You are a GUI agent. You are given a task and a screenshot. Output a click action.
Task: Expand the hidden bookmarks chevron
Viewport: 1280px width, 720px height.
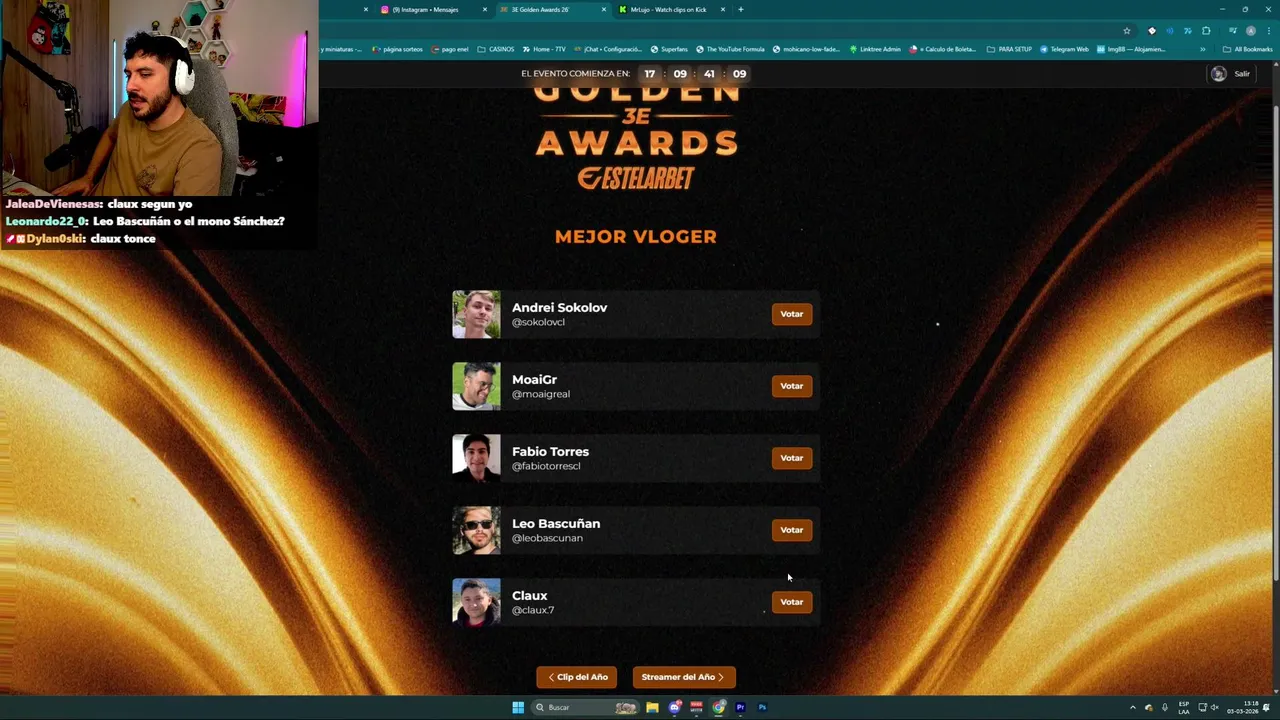[x=1203, y=49]
